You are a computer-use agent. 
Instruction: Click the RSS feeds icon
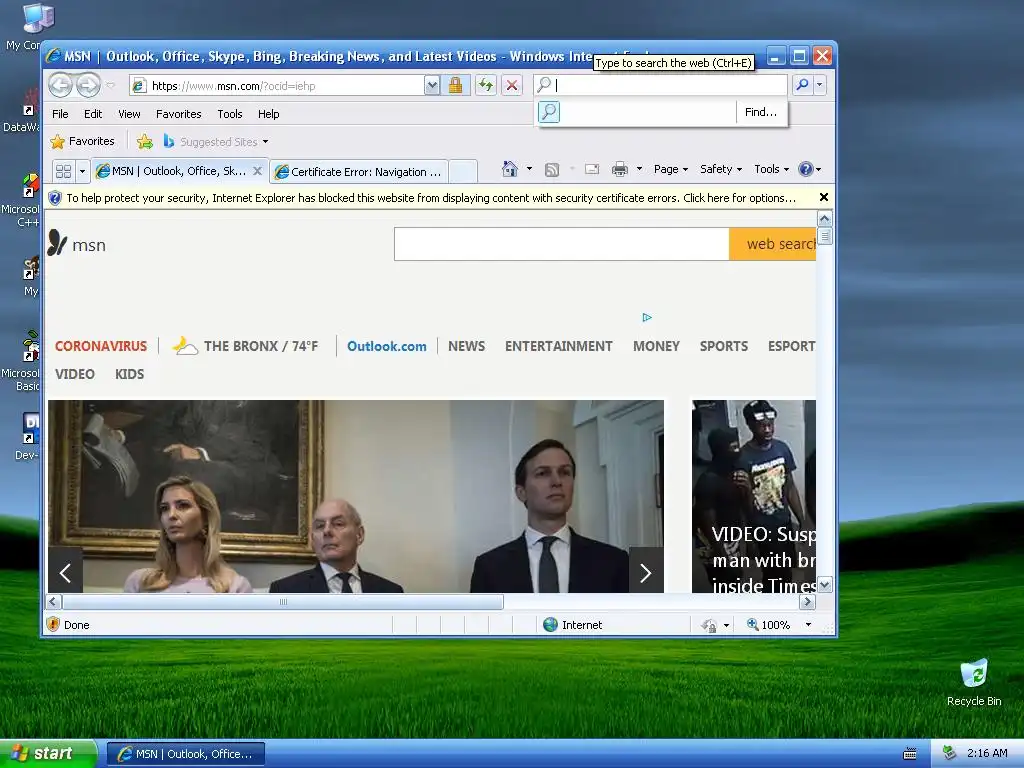click(x=552, y=170)
